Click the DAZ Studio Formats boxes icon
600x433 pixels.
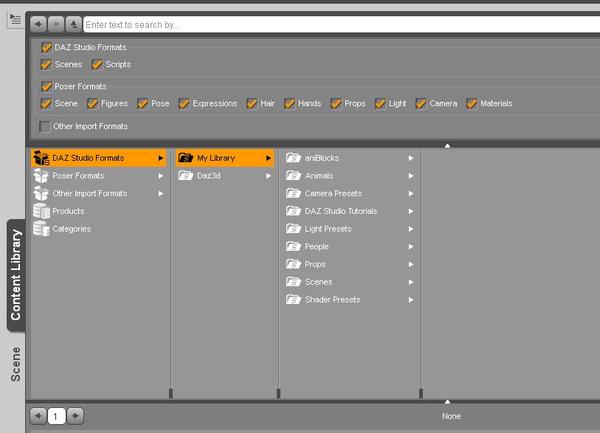point(41,158)
